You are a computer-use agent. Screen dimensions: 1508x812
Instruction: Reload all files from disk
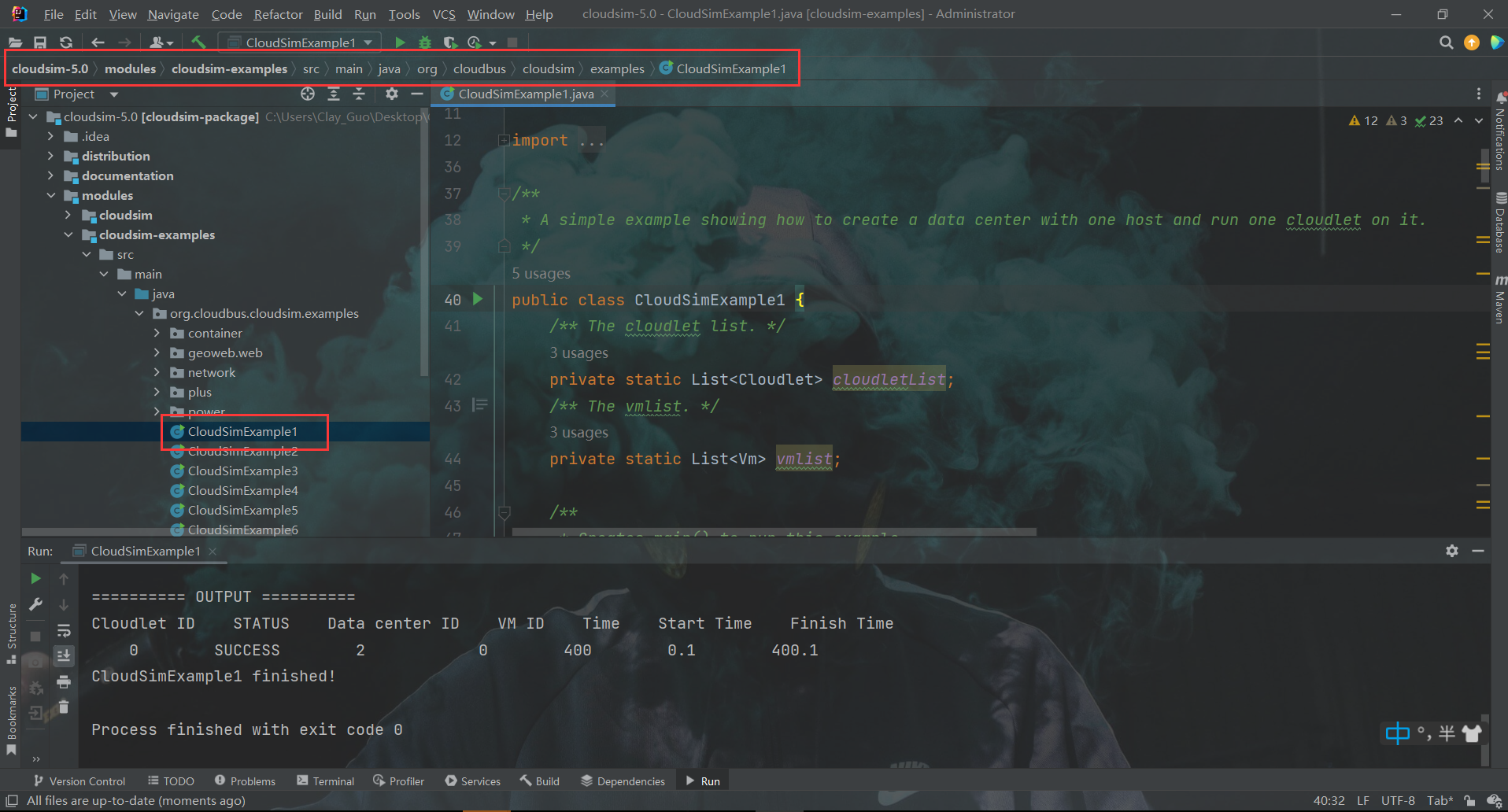66,42
